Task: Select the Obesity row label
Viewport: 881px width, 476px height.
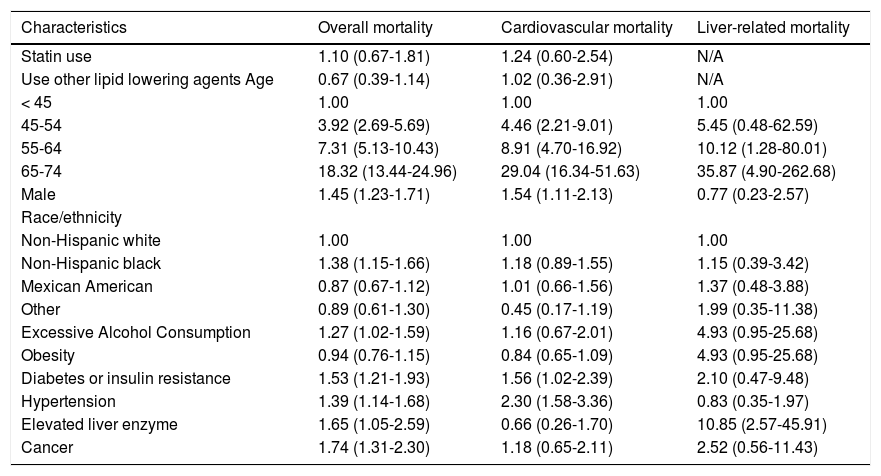Action: (47, 355)
